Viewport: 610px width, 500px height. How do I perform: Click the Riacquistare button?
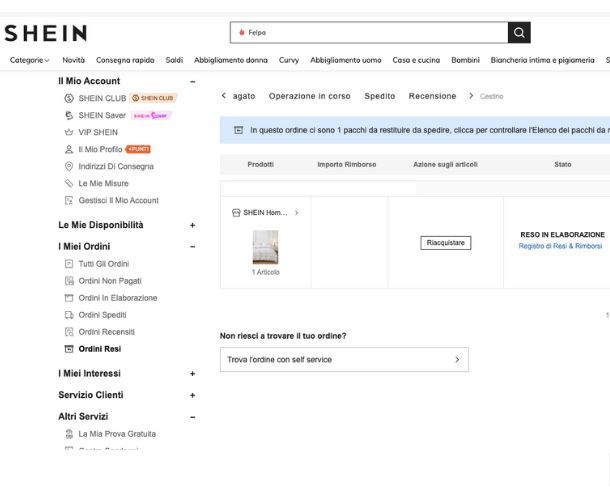445,243
